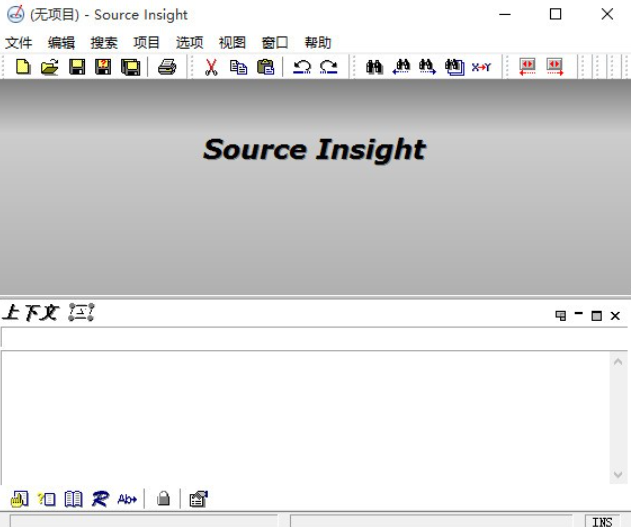
Task: Click the Save All toolbar icon
Action: tap(130, 67)
